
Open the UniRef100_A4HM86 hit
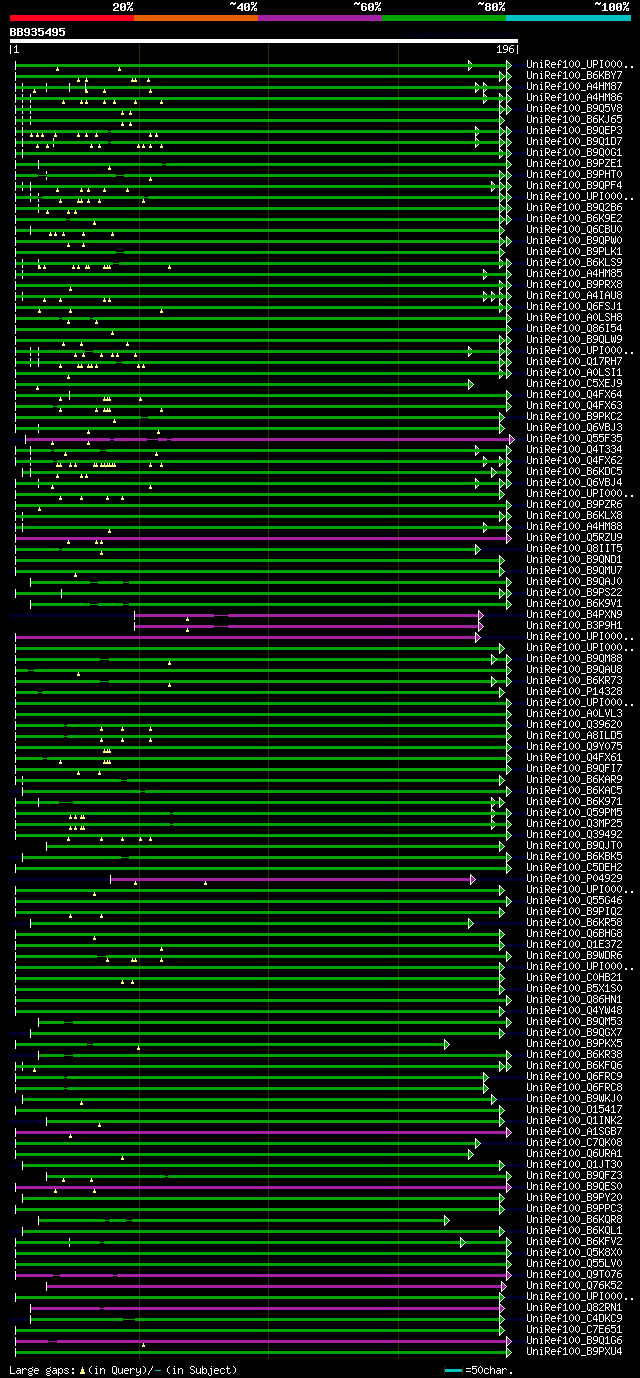[x=574, y=97]
